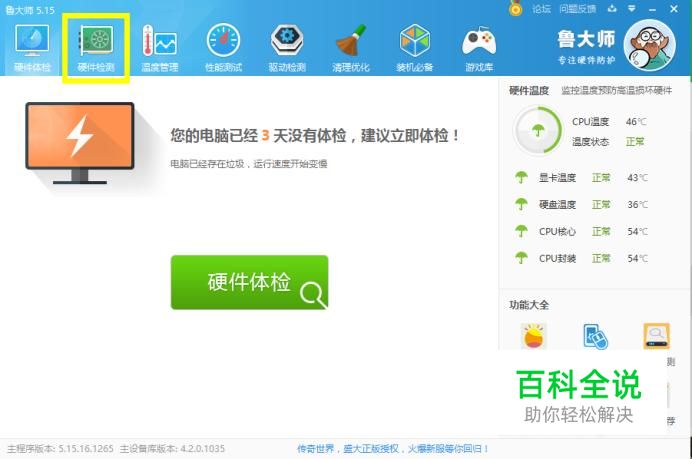This screenshot has width=692, height=459.
Task: Select the CPU核心 temperature row
Action: point(582,231)
